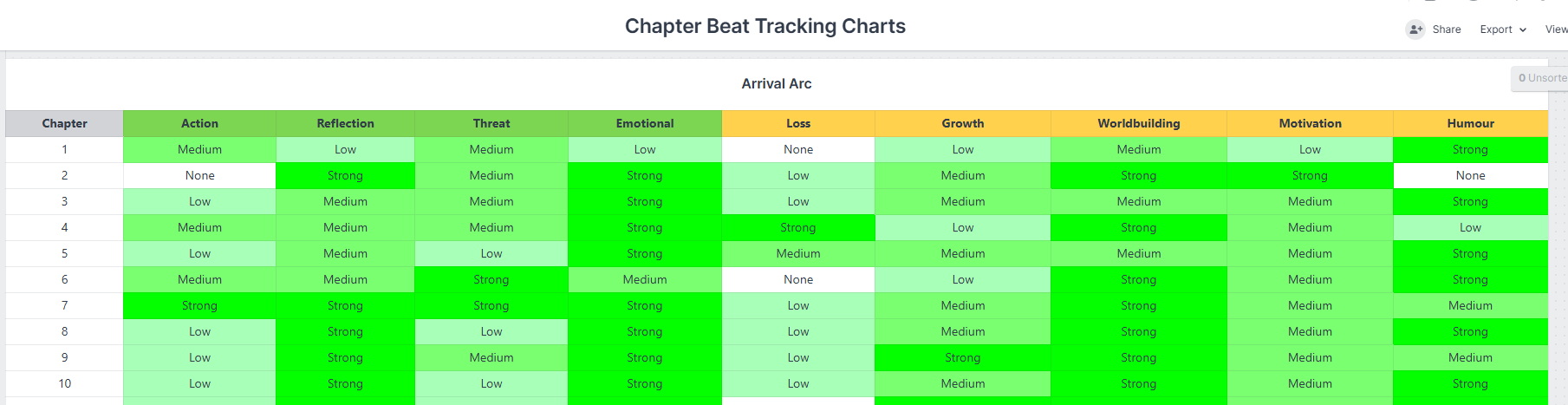Click the Export chevron arrow
The height and width of the screenshot is (405, 1568).
point(1523,29)
